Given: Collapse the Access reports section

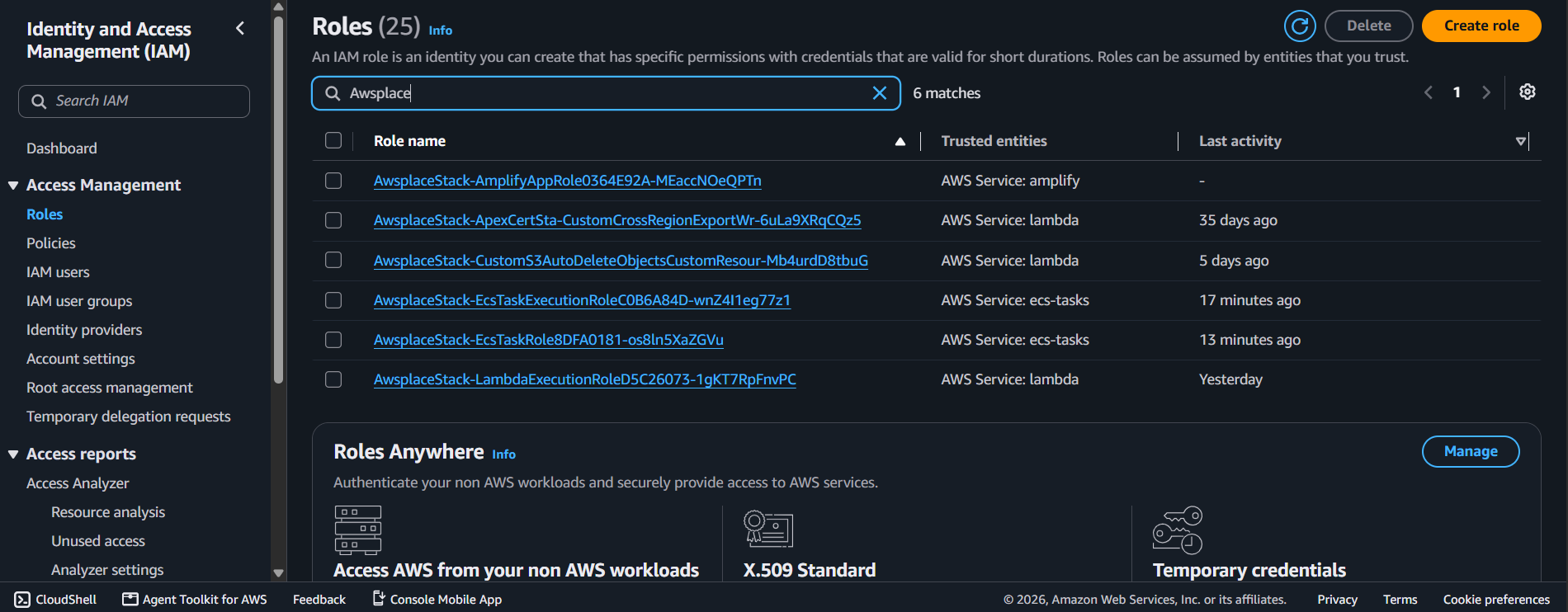Looking at the screenshot, I should tap(13, 454).
